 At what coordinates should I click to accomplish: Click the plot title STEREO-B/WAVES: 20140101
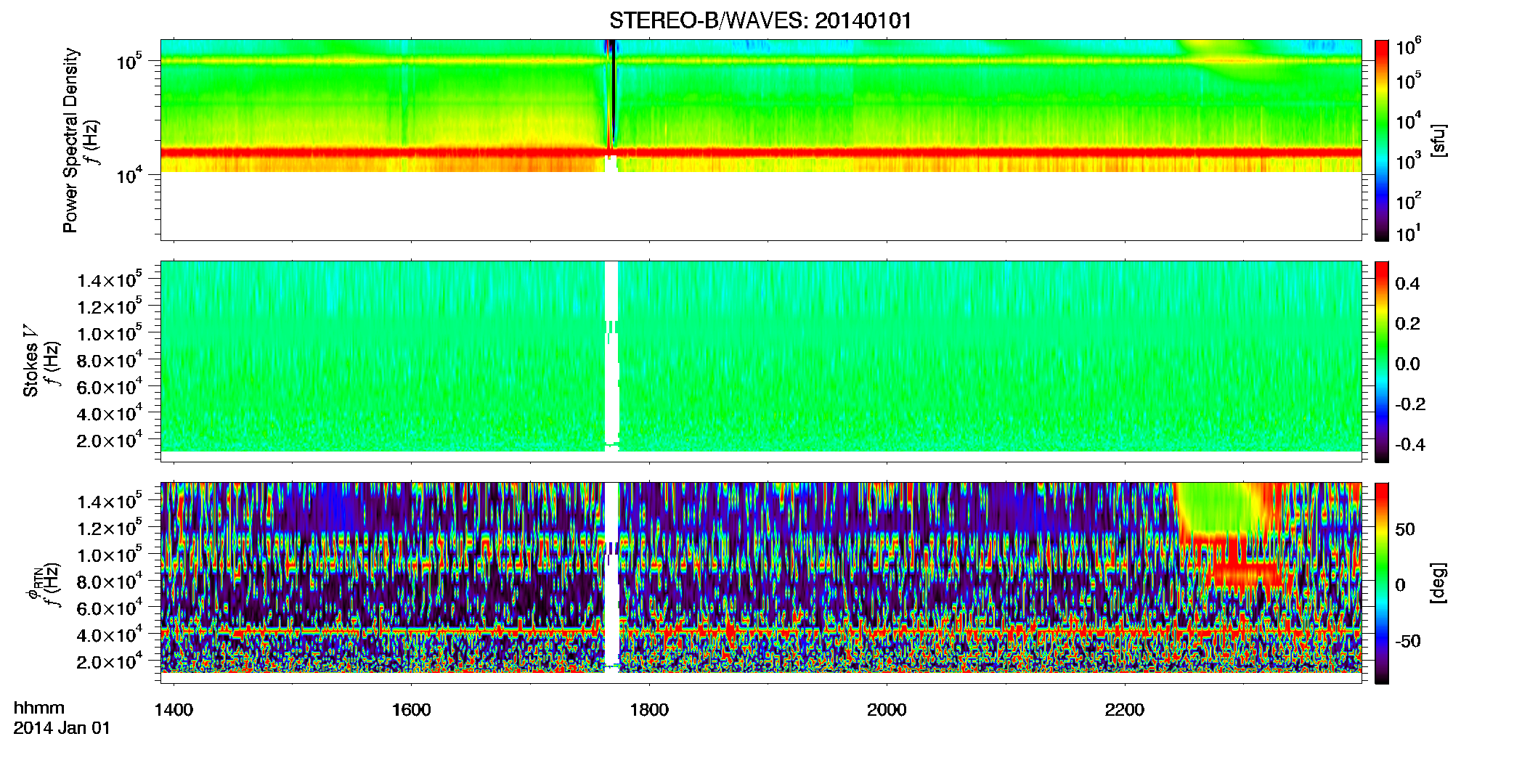tap(760, 20)
